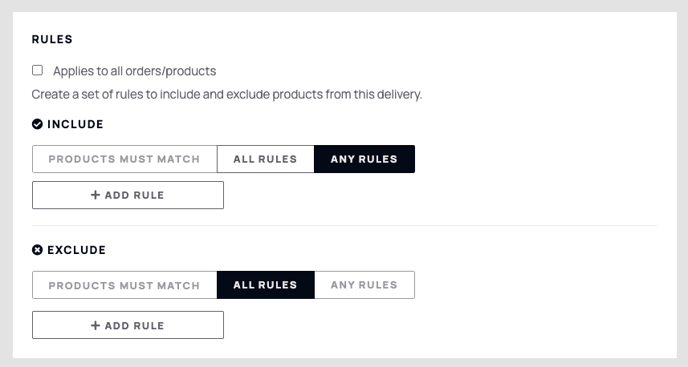
Task: Select Any Rules under Include
Action: tap(364, 159)
